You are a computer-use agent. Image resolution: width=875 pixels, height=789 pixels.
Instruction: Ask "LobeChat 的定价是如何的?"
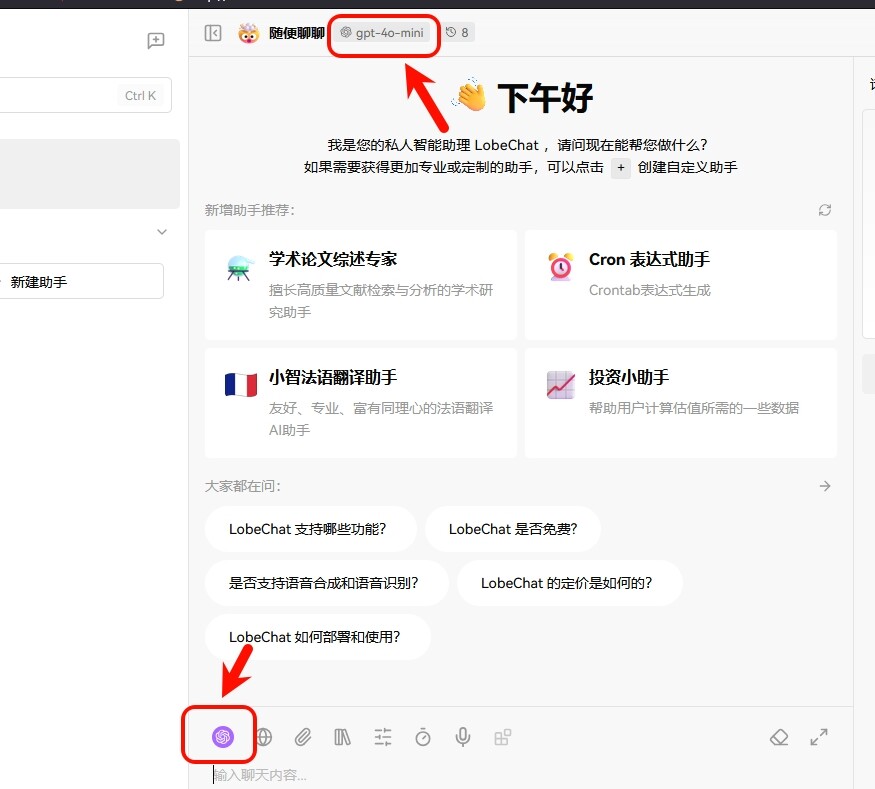pyautogui.click(x=569, y=583)
